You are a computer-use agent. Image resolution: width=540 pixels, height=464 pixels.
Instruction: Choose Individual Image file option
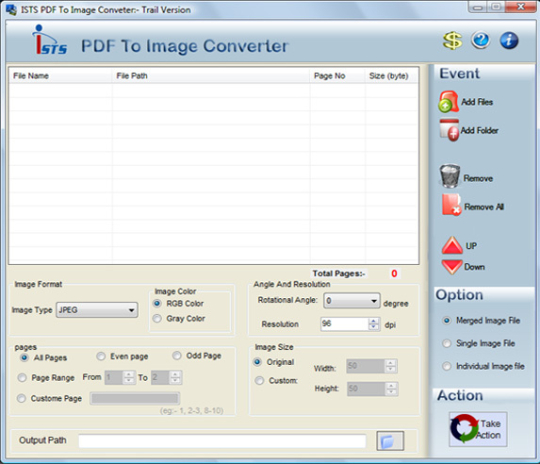point(447,366)
